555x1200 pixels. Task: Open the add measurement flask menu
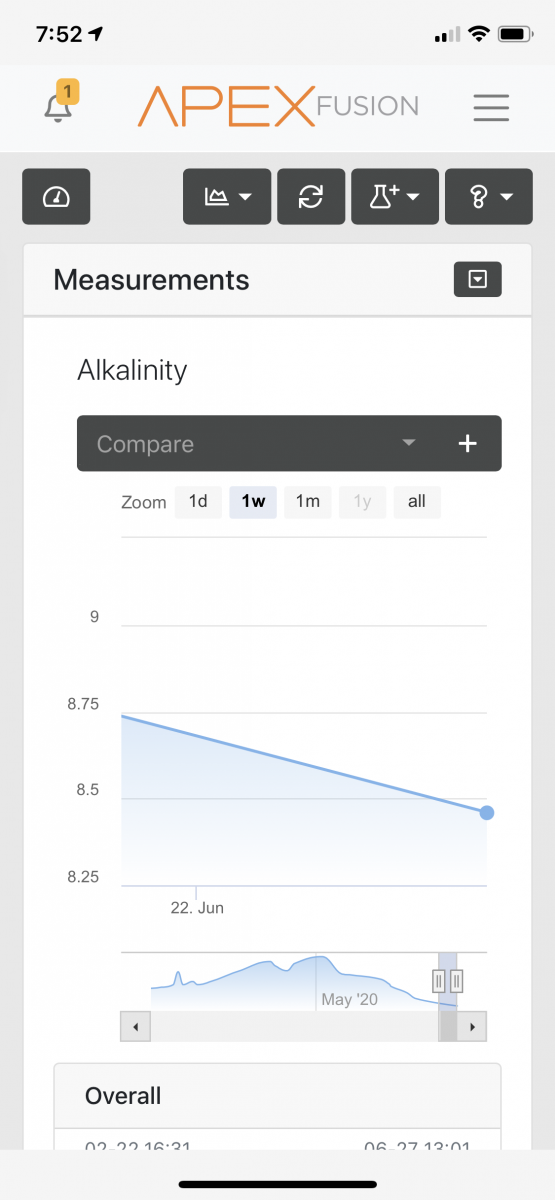pos(395,196)
